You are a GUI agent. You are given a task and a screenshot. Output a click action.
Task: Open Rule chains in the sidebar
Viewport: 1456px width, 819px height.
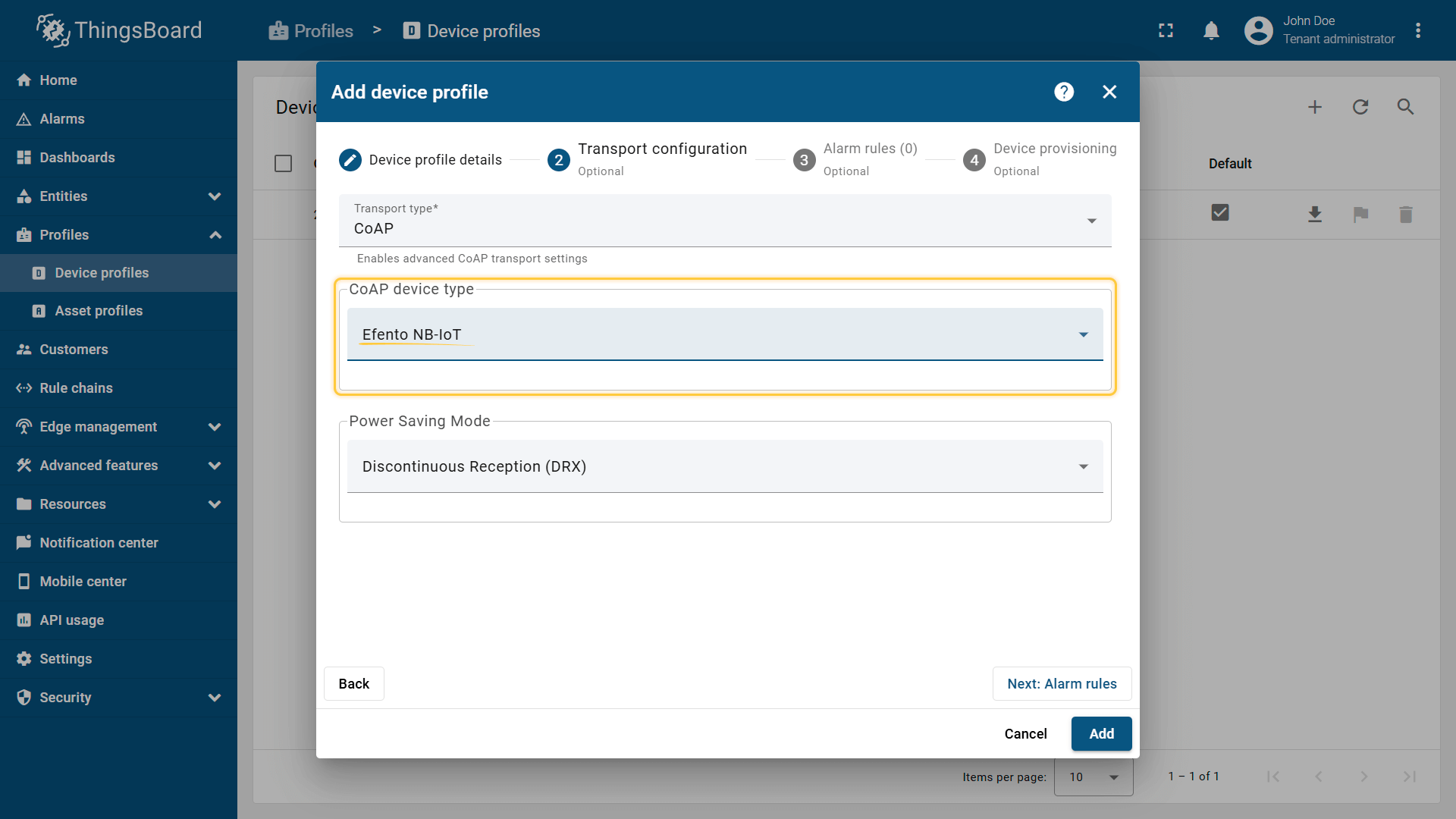pos(76,388)
